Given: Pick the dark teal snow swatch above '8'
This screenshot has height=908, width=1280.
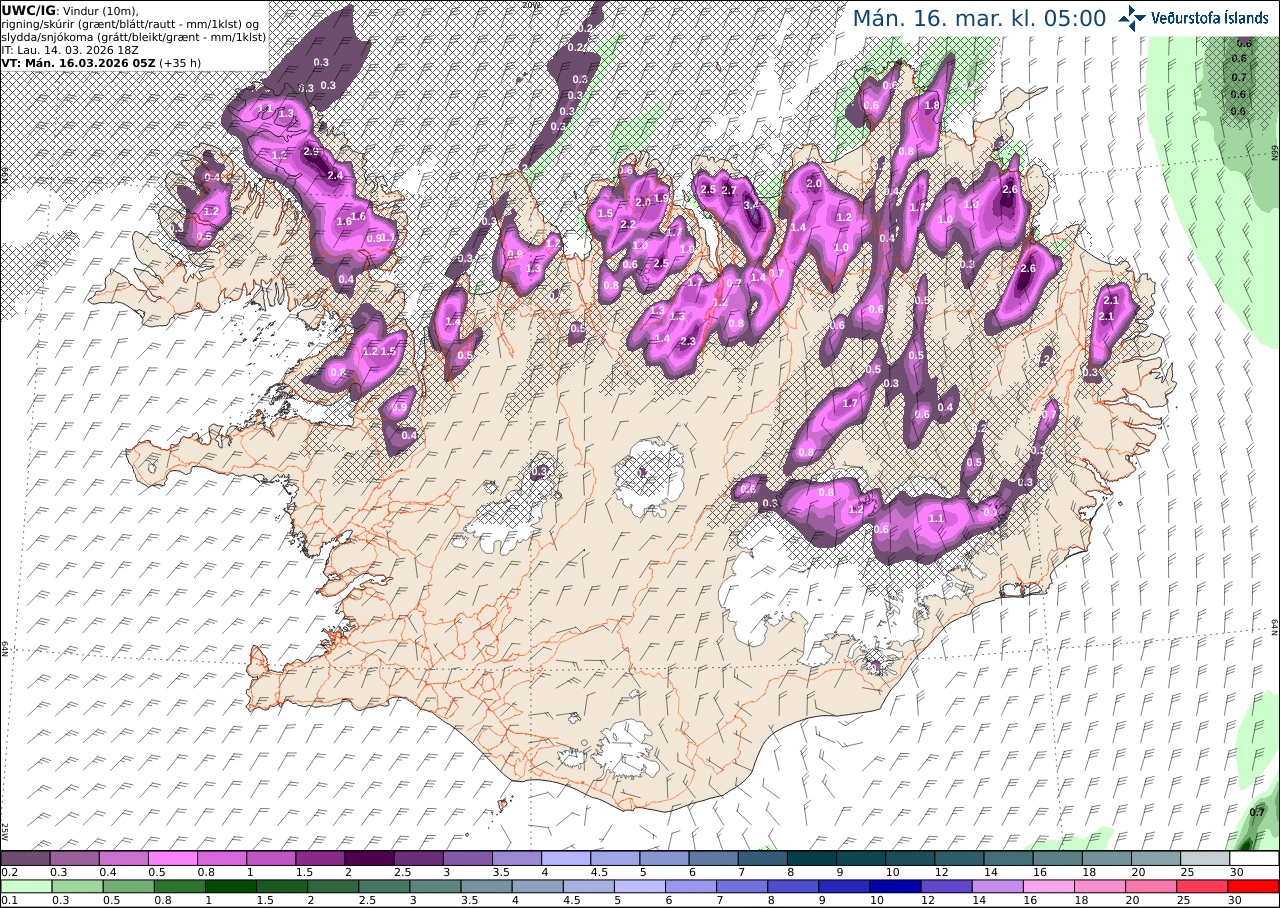Looking at the screenshot, I should [x=812, y=858].
